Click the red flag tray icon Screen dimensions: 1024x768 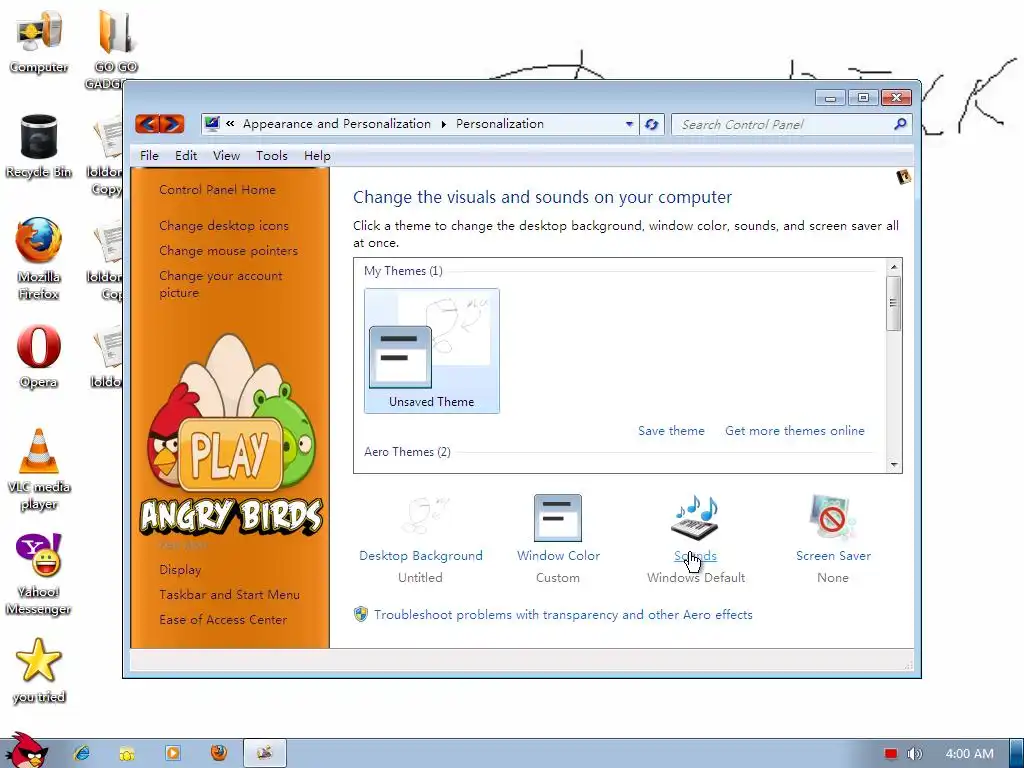[x=891, y=754]
